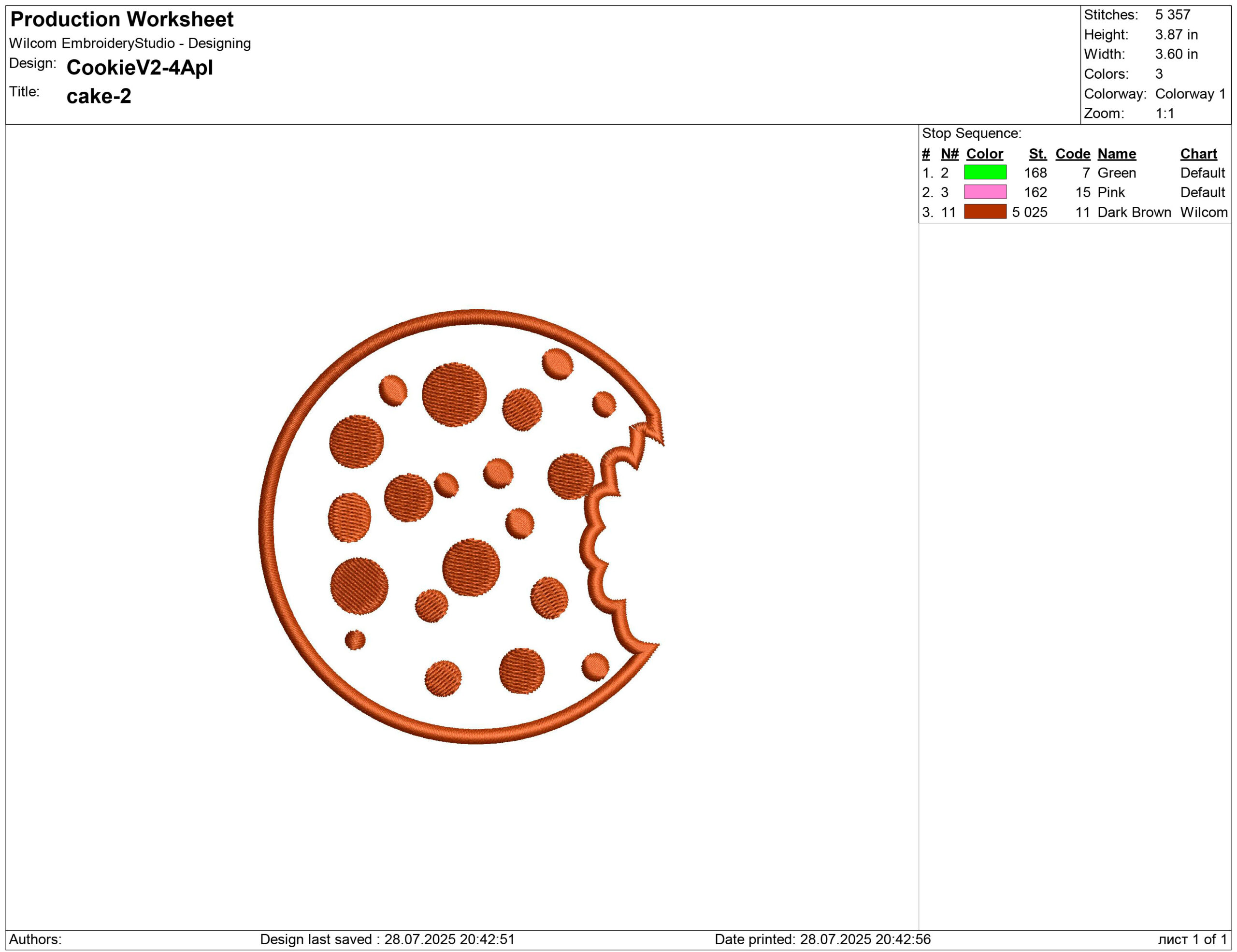Click the St. column header
This screenshot has height=952, width=1237.
[x=1037, y=154]
